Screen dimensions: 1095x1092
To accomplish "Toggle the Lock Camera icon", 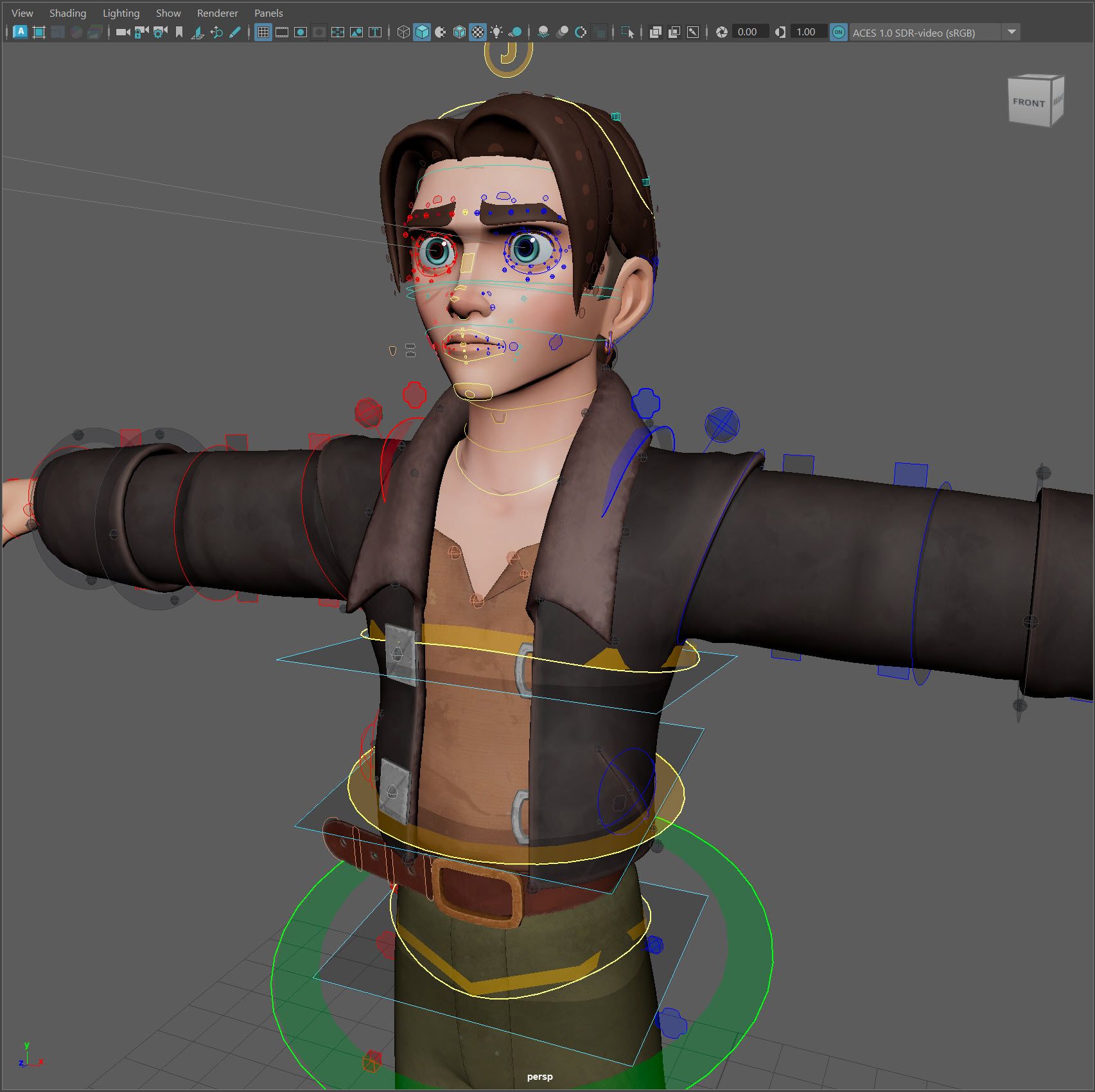I will point(142,31).
